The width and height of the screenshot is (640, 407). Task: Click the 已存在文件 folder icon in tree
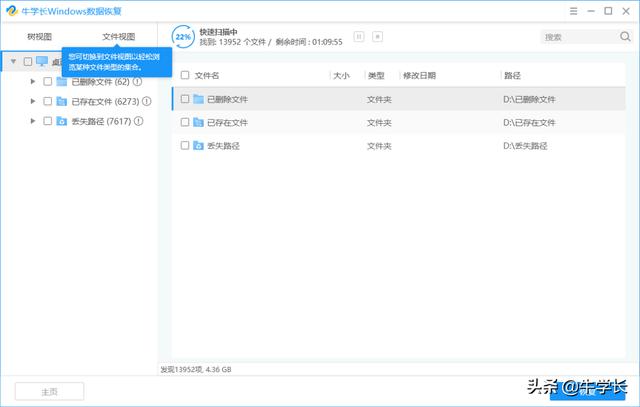(x=62, y=101)
